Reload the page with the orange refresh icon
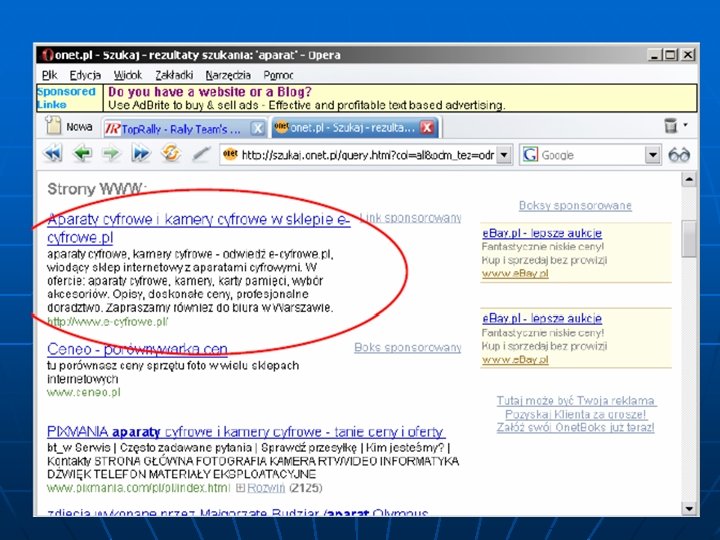720x540 pixels. click(x=171, y=153)
